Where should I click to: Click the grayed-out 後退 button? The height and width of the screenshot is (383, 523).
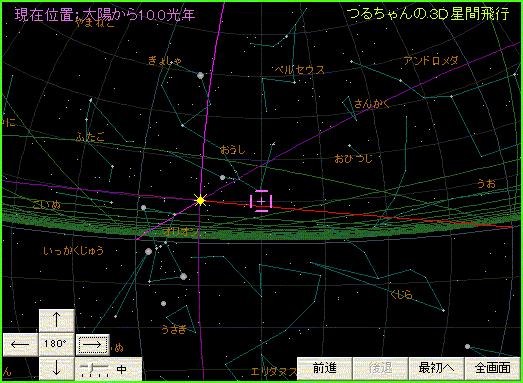tap(381, 368)
